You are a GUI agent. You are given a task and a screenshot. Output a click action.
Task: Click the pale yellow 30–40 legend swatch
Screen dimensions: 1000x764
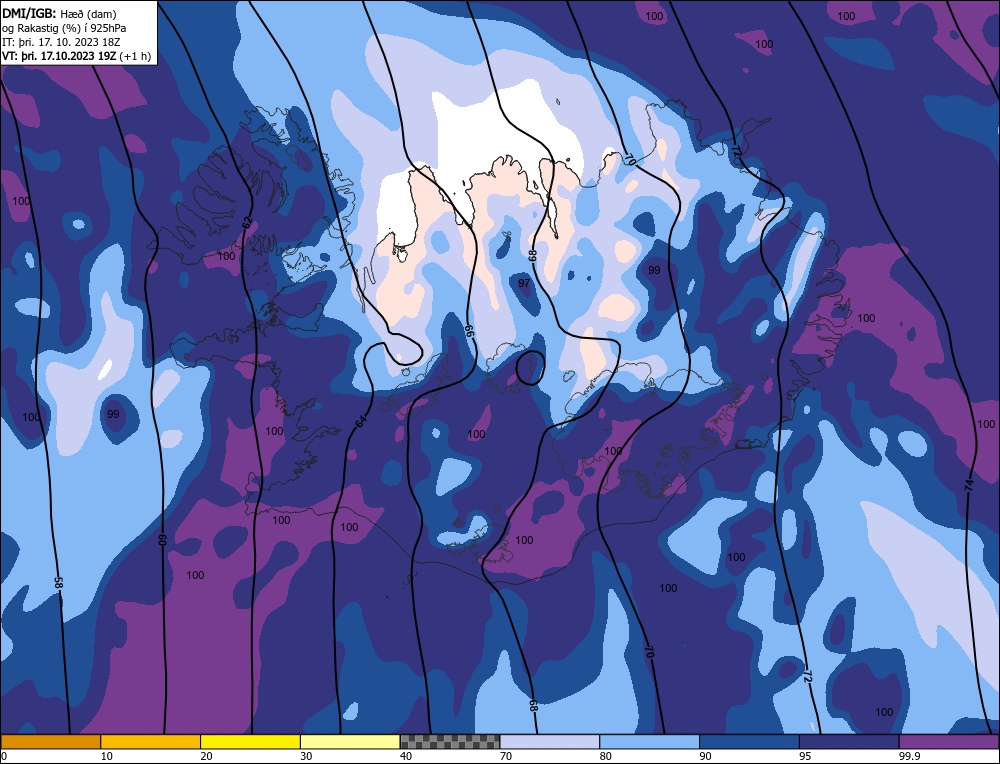click(x=350, y=742)
